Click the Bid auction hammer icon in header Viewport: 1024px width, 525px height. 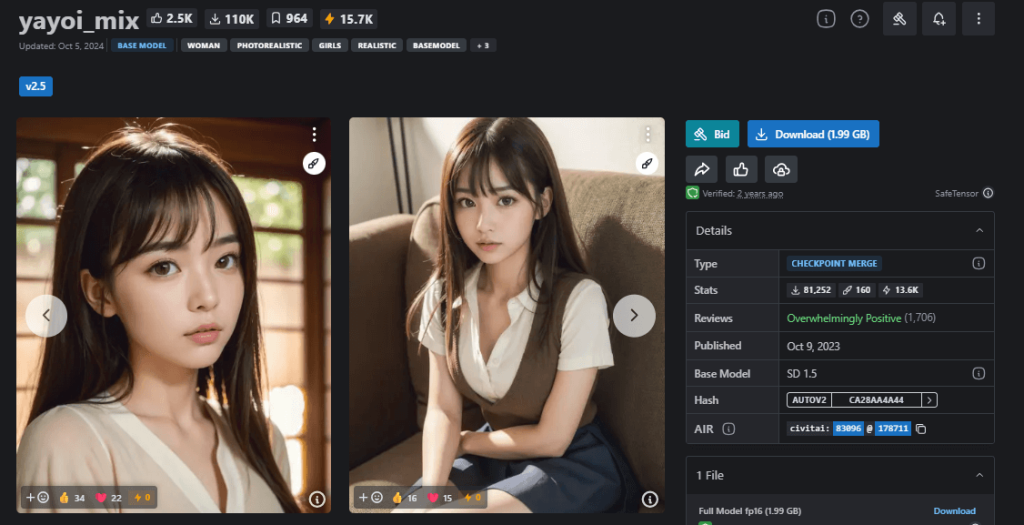coord(899,19)
